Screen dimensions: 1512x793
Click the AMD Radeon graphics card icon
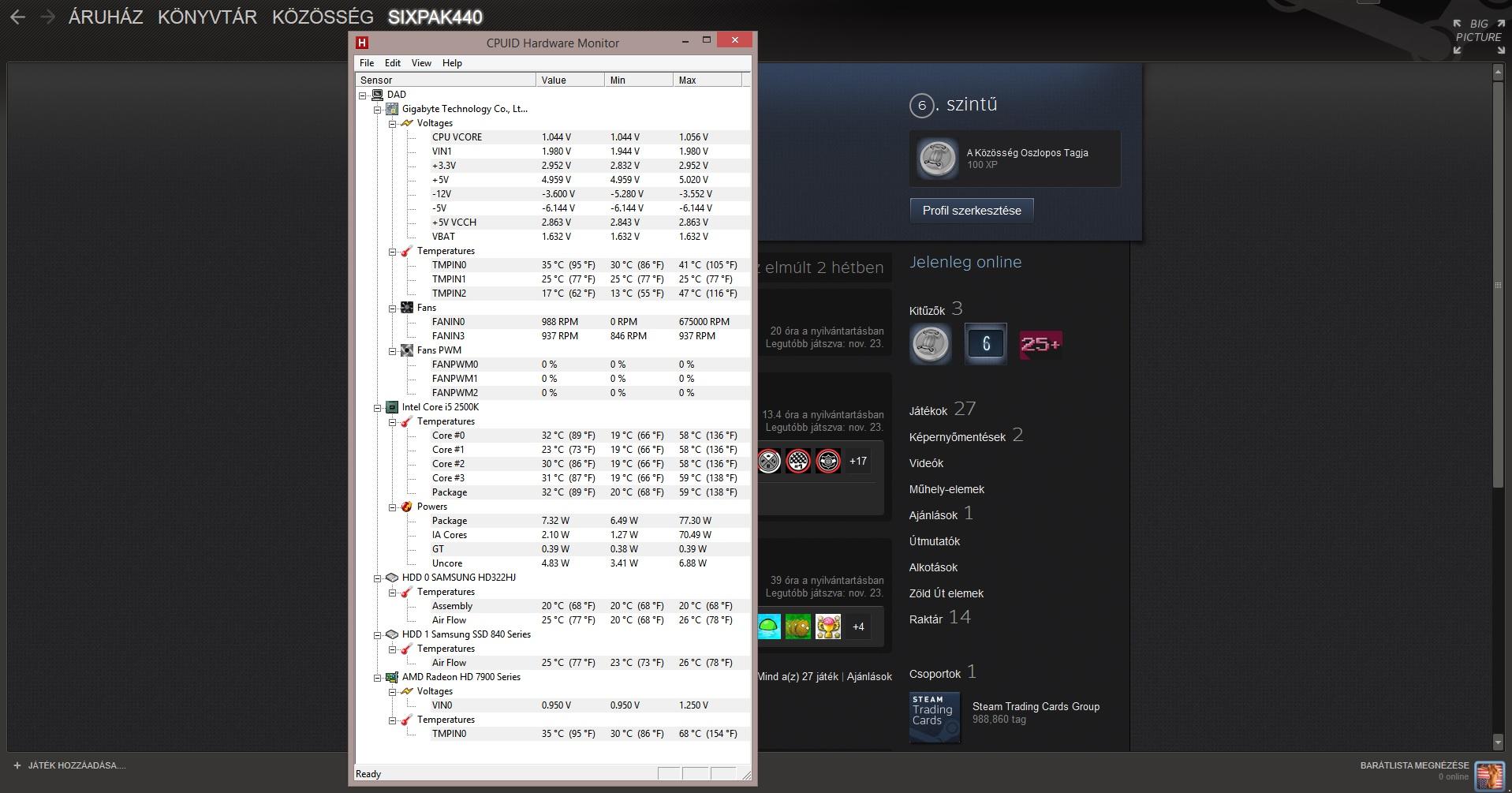392,677
